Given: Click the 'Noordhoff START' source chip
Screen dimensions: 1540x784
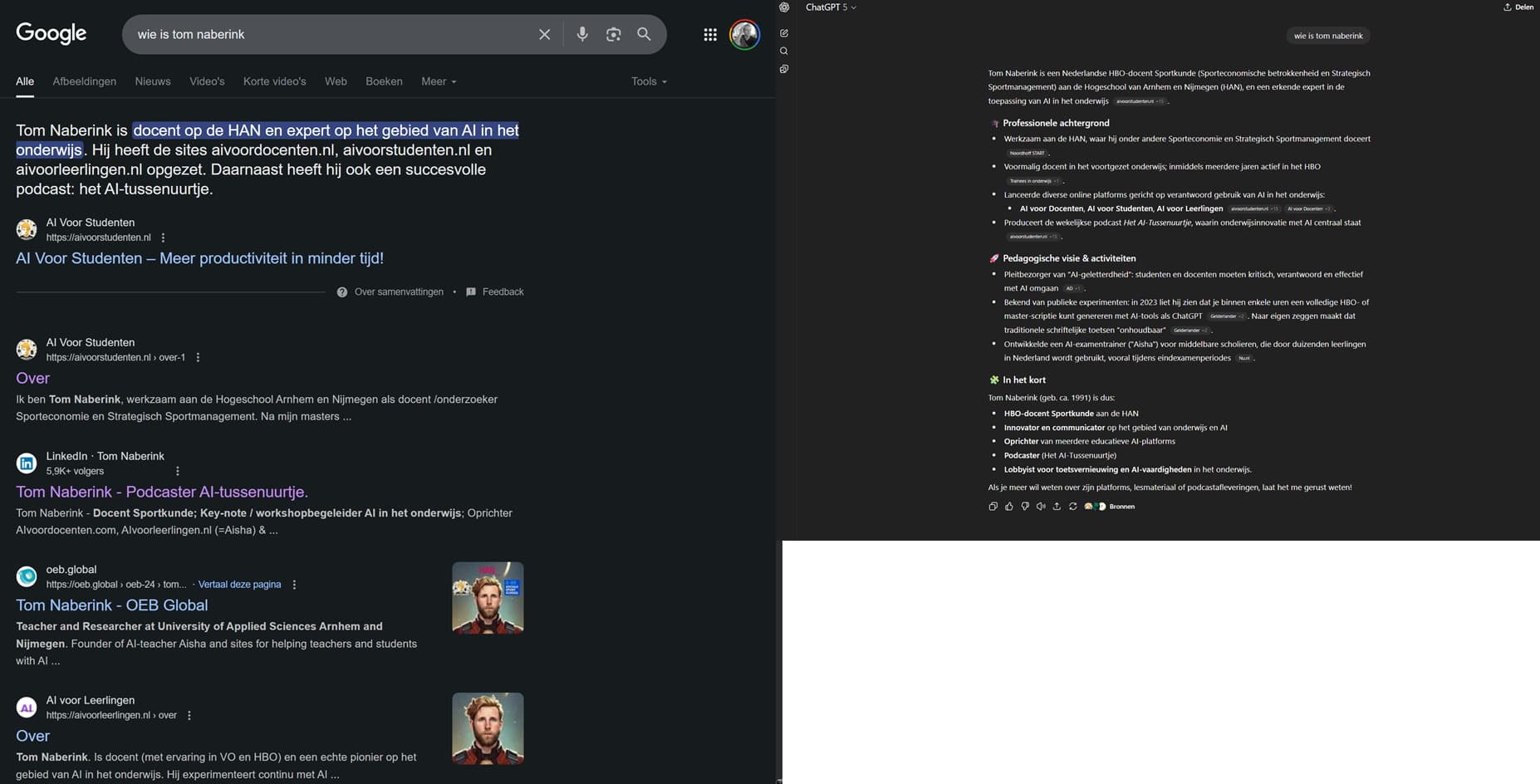Looking at the screenshot, I should [x=1027, y=153].
